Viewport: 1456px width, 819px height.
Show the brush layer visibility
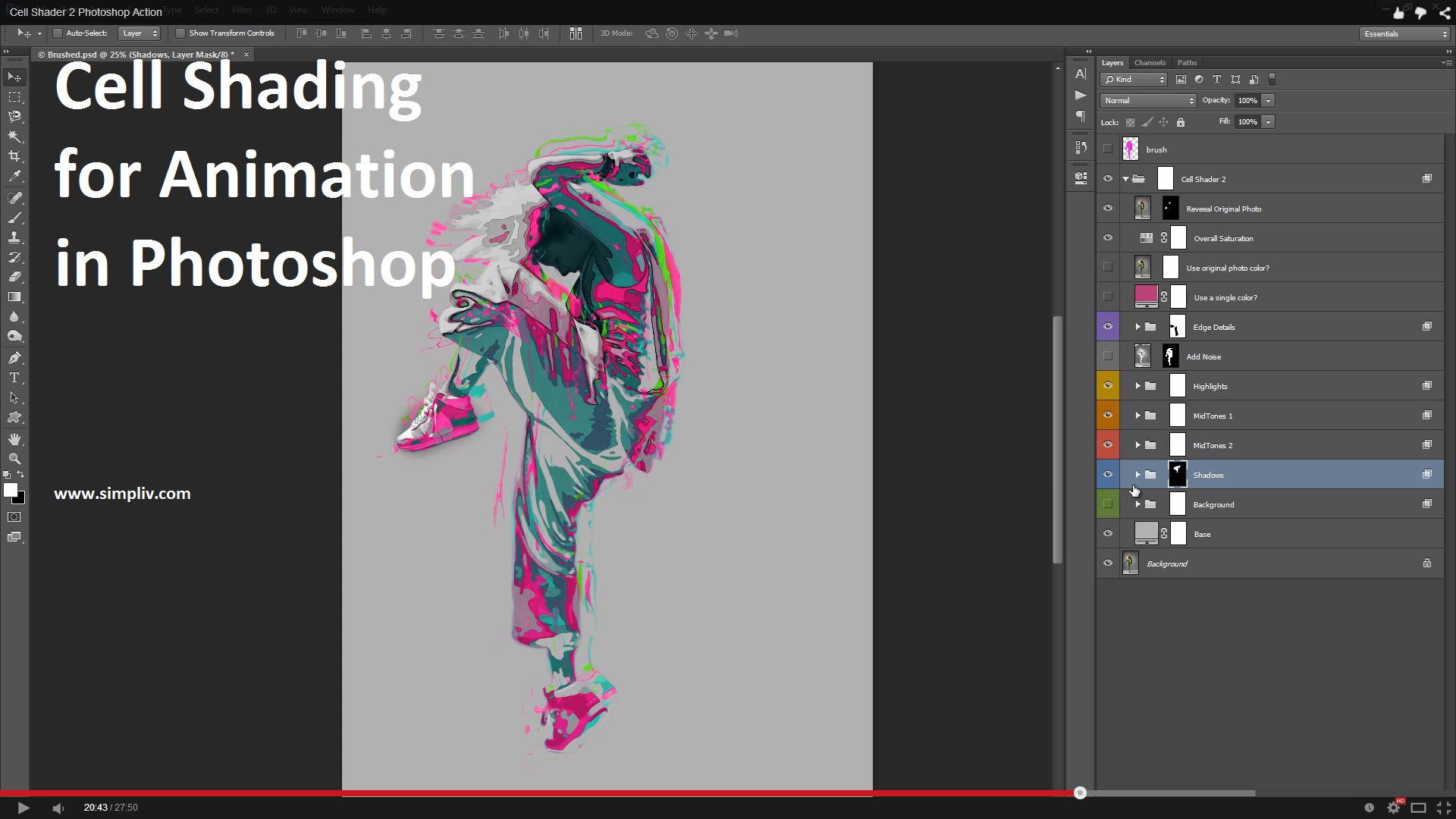coord(1108,149)
